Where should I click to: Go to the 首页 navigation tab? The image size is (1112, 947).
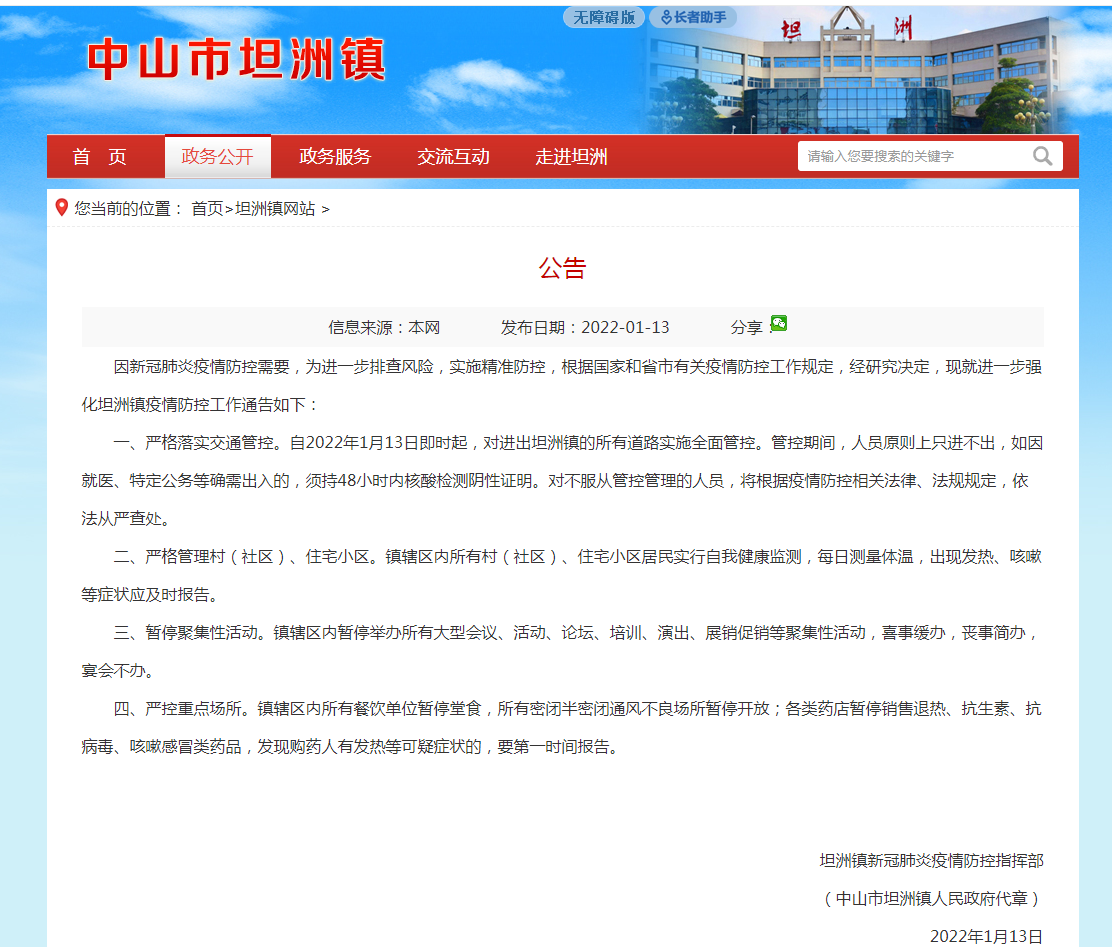(x=100, y=157)
